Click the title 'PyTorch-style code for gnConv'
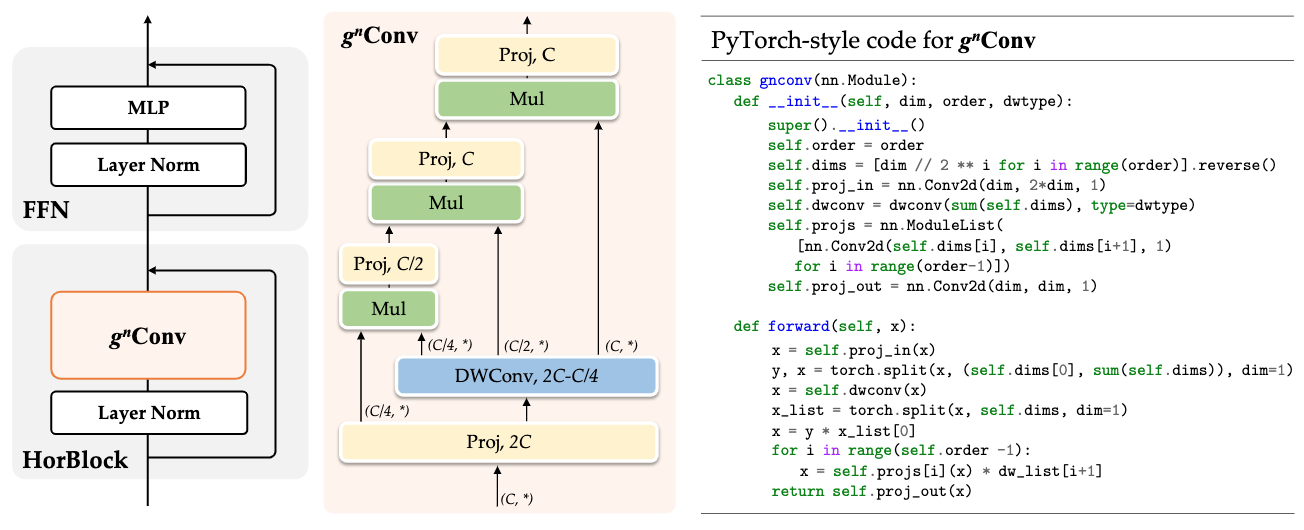Image resolution: width=1304 pixels, height=530 pixels. coord(873,41)
